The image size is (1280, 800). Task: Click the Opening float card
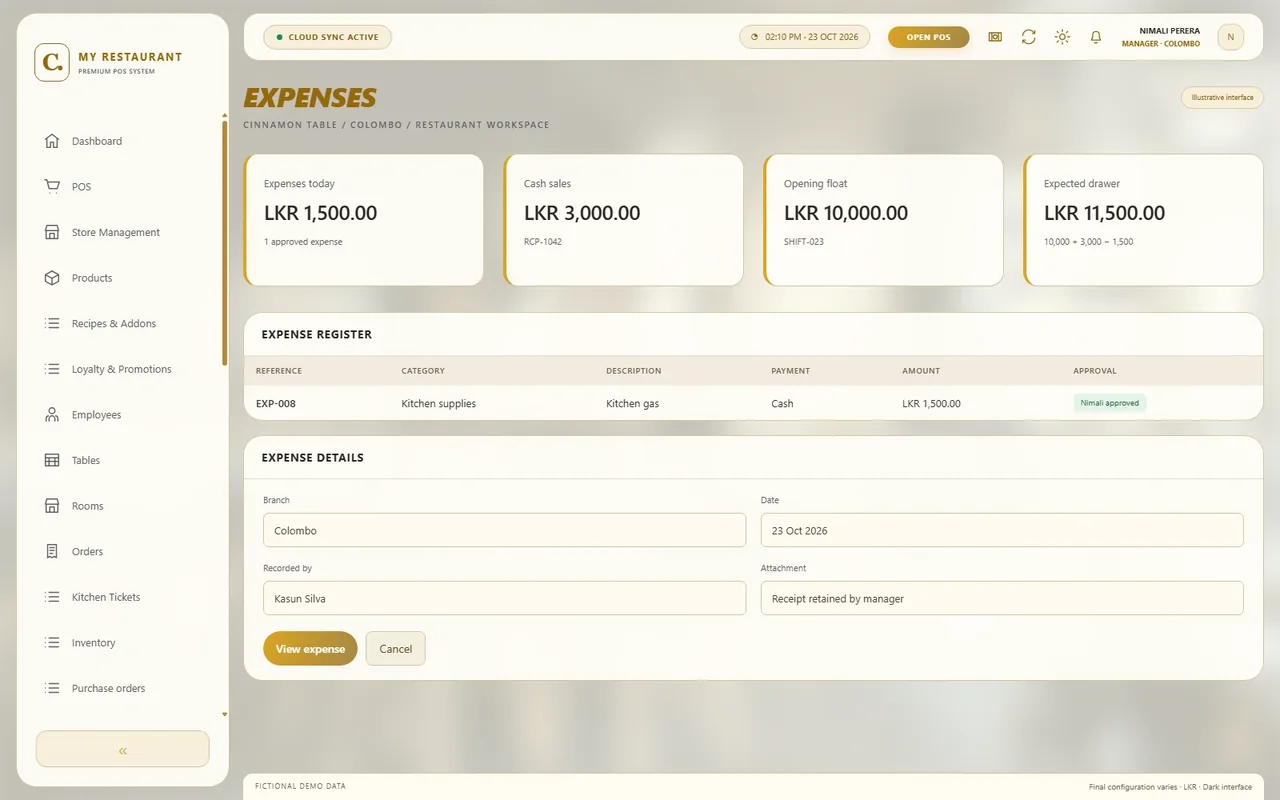coord(884,220)
